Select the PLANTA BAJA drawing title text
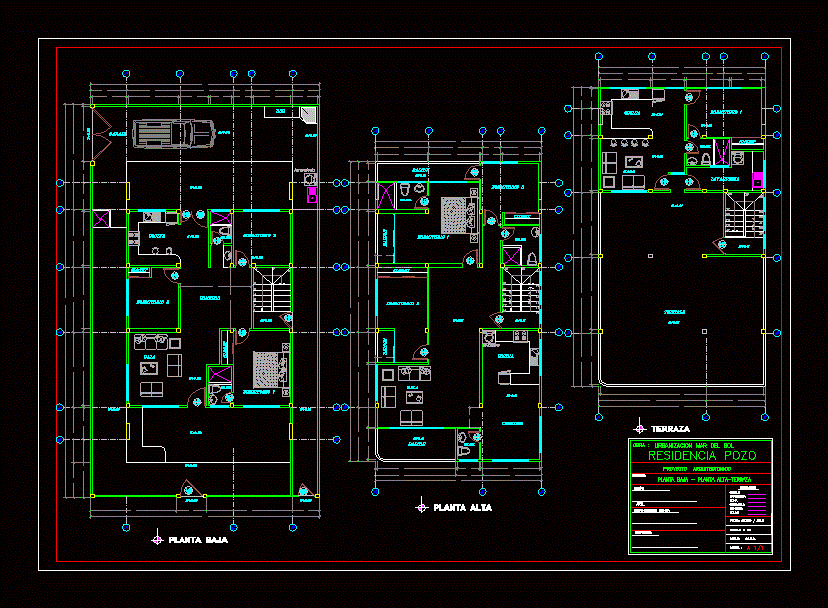 198,540
